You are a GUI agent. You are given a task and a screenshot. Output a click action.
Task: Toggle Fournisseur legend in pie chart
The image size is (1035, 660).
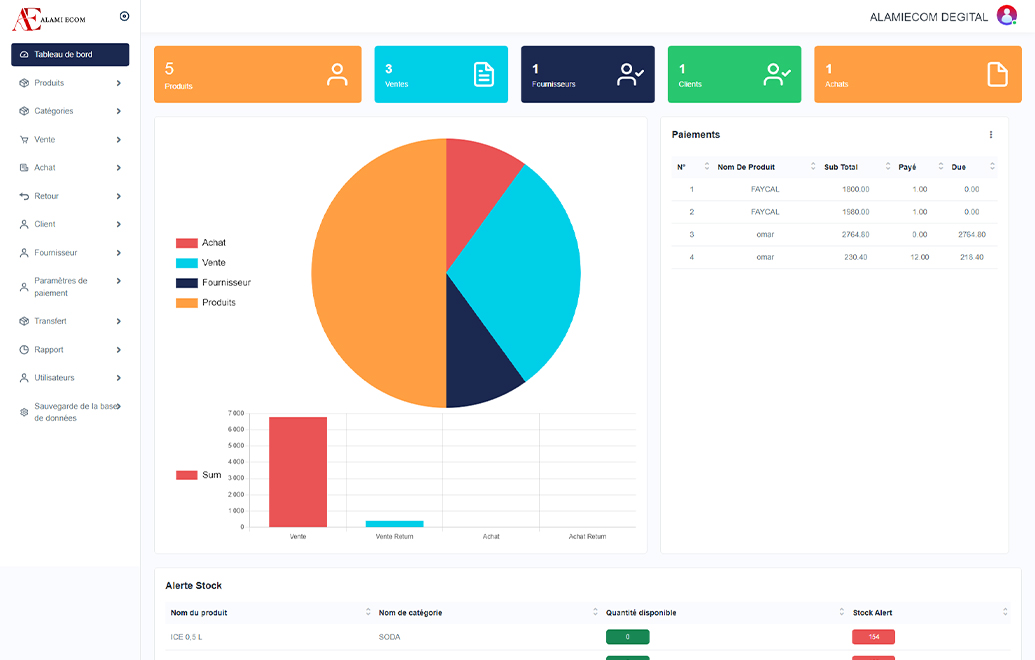(x=225, y=283)
